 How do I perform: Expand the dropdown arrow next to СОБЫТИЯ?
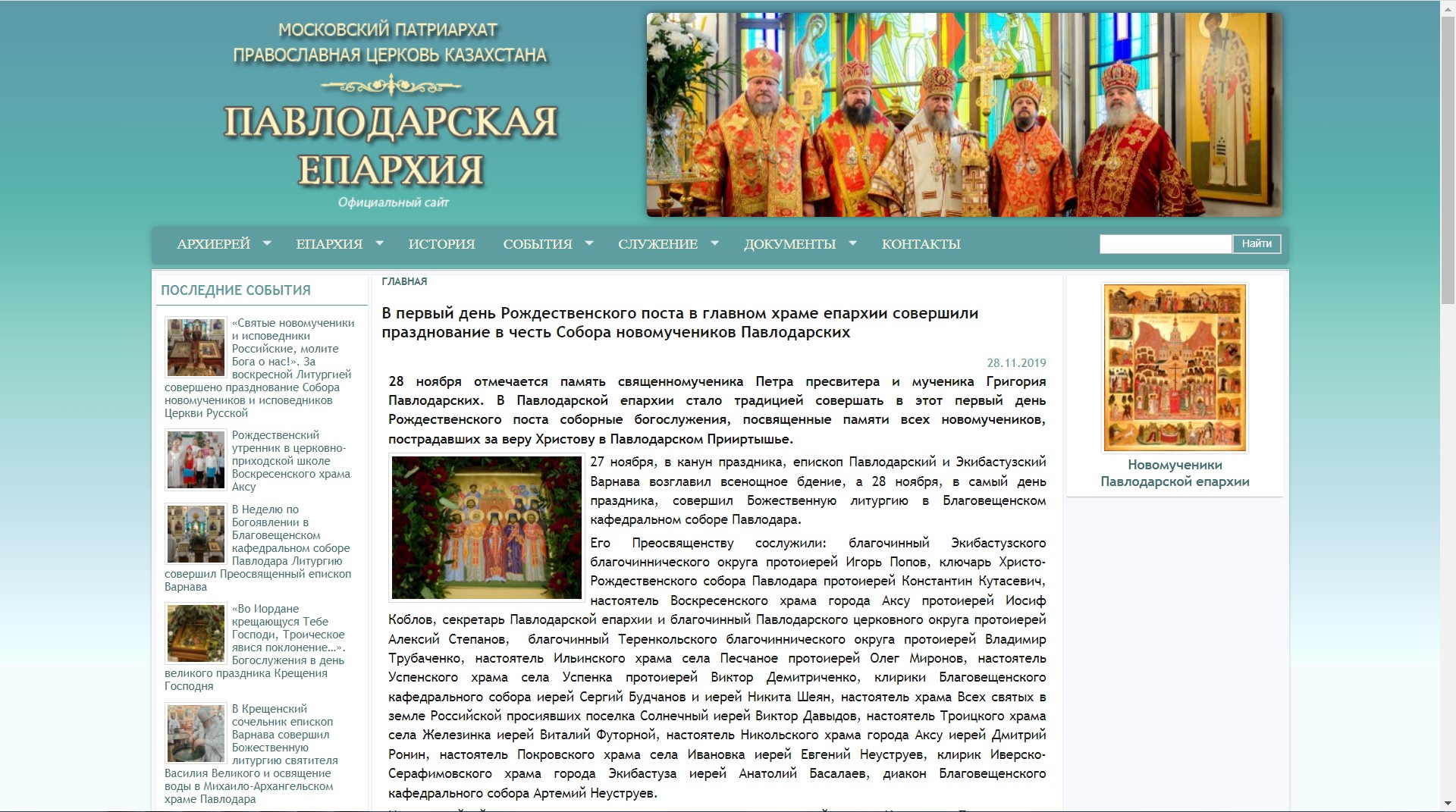(x=589, y=243)
